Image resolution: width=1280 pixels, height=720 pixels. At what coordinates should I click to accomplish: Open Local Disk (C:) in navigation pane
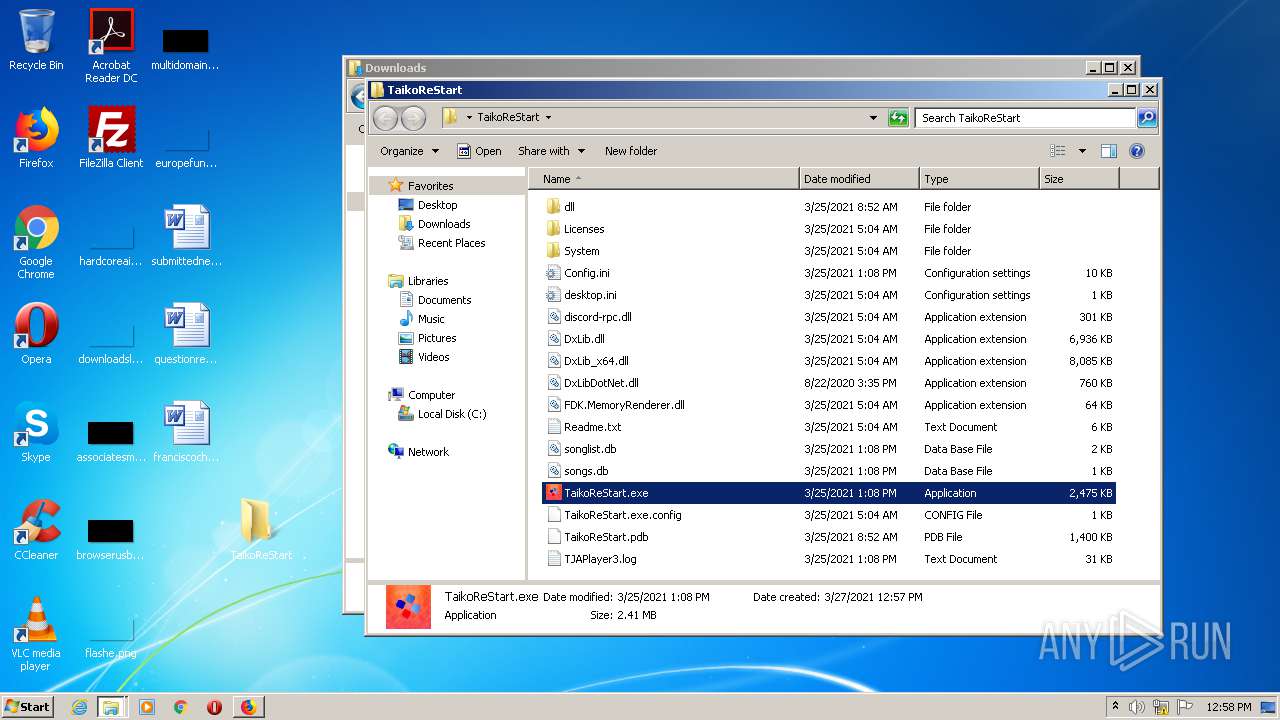pos(451,414)
